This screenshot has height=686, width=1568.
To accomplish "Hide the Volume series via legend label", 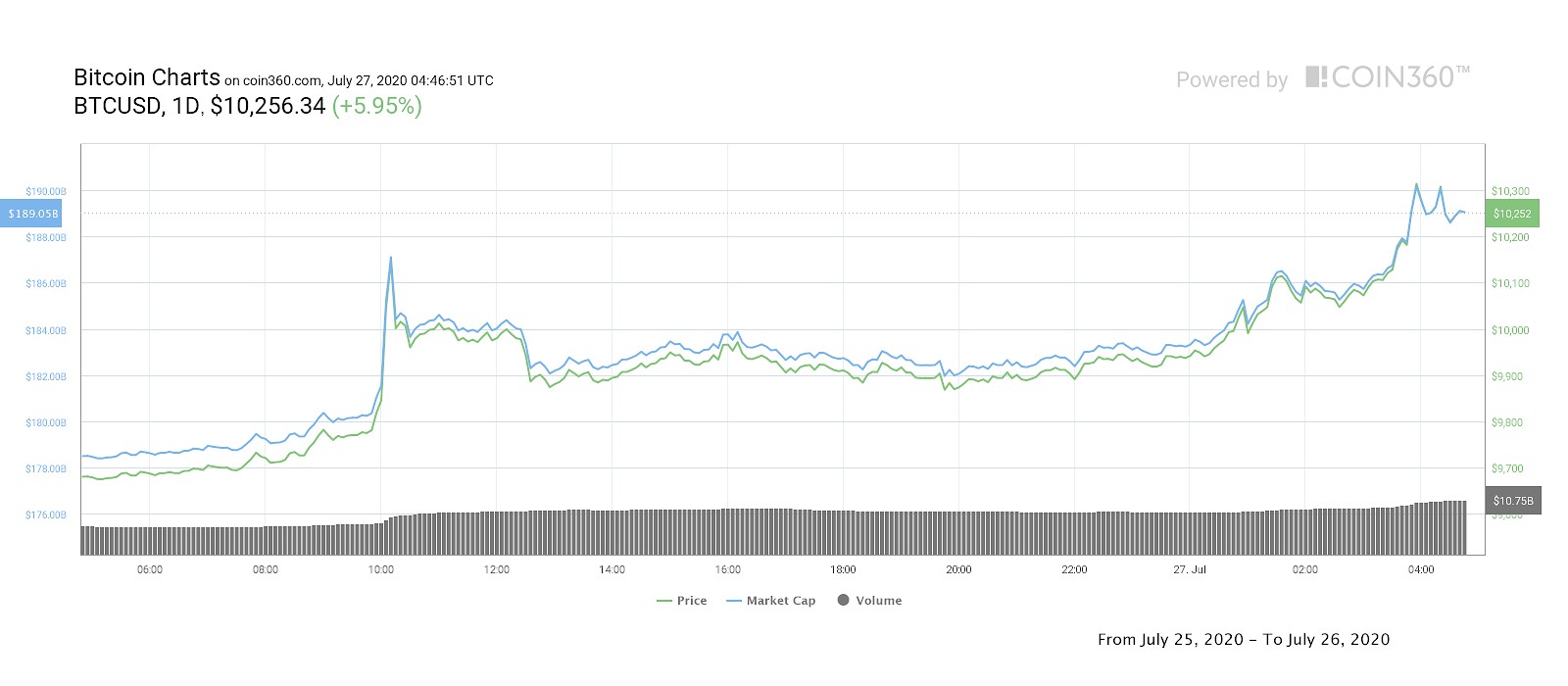I will coord(879,601).
